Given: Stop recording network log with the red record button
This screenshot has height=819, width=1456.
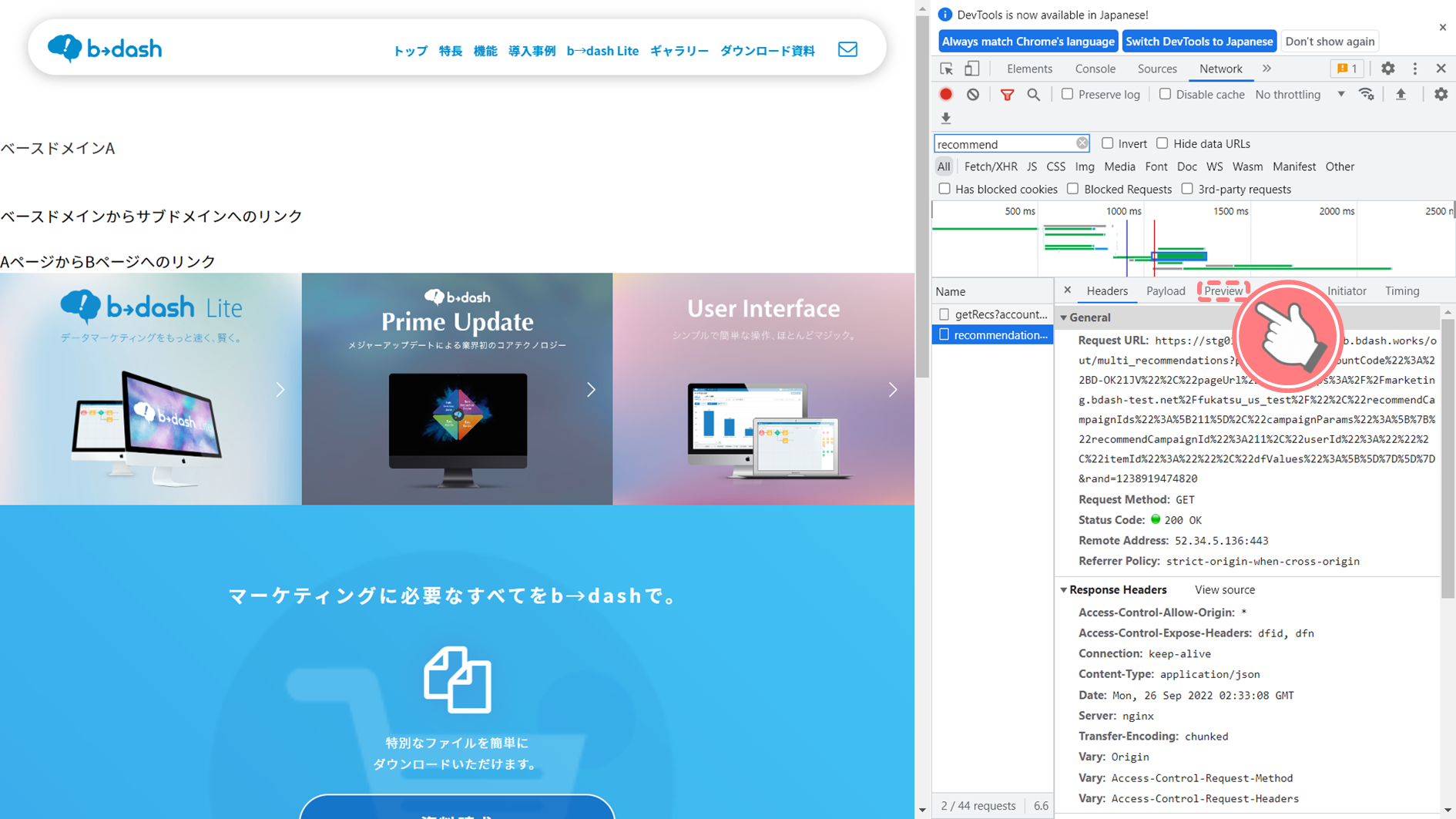Looking at the screenshot, I should click(x=946, y=94).
